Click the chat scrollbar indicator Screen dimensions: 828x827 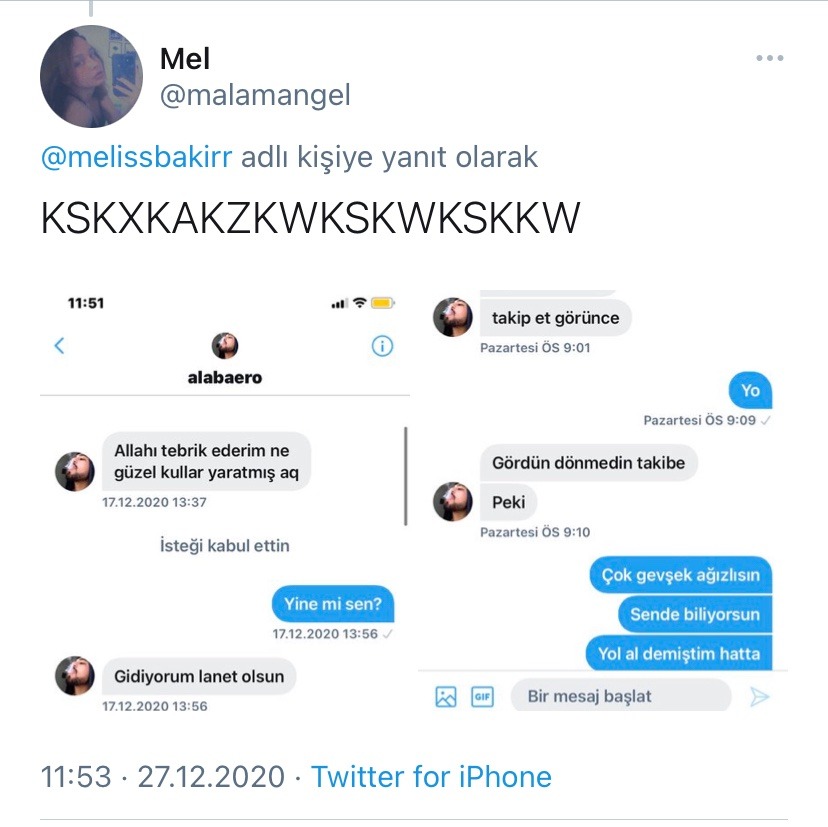pyautogui.click(x=406, y=476)
